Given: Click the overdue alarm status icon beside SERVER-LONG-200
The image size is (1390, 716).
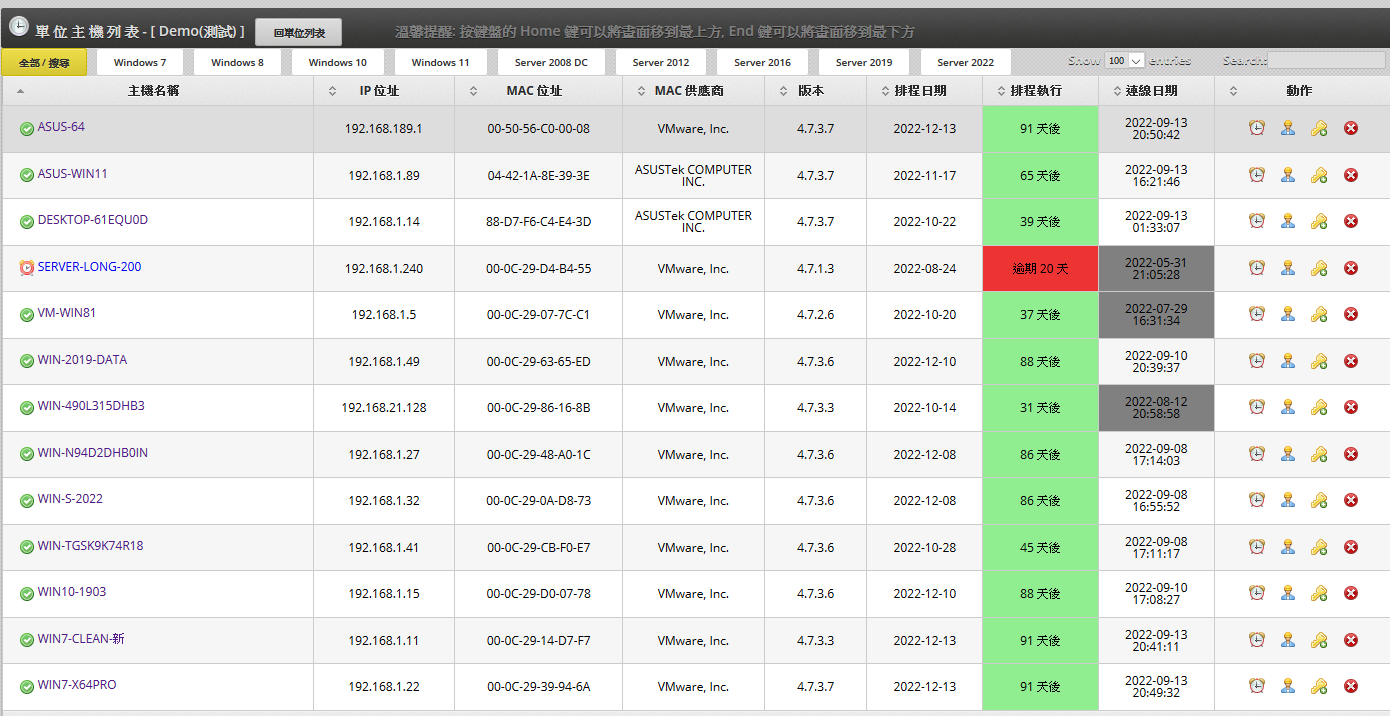Looking at the screenshot, I should click(27, 268).
